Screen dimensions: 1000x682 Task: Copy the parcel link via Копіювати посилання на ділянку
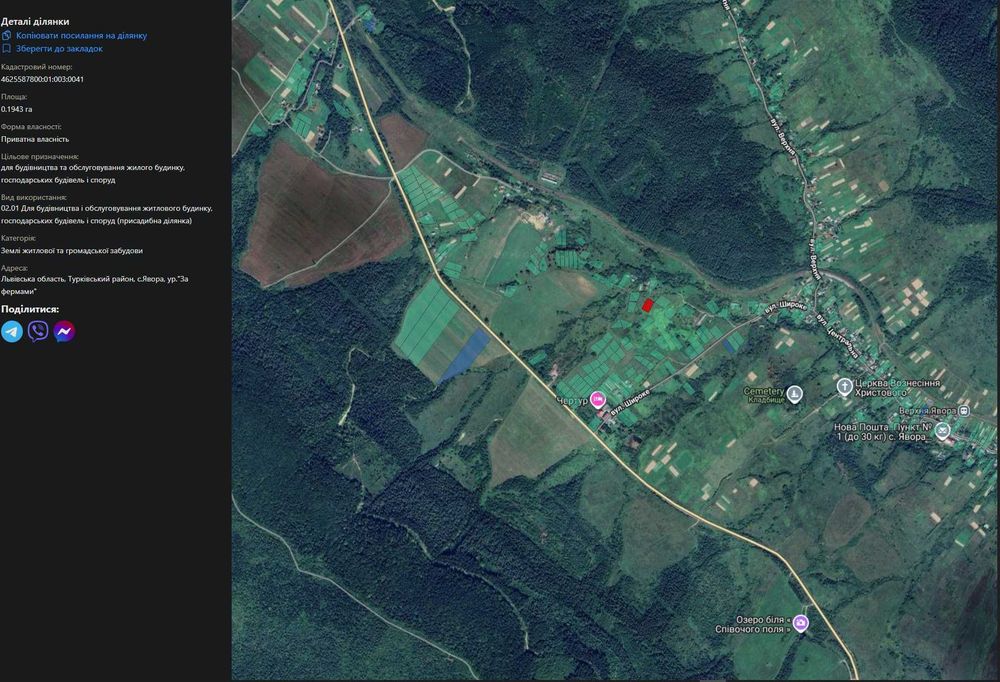click(x=81, y=36)
